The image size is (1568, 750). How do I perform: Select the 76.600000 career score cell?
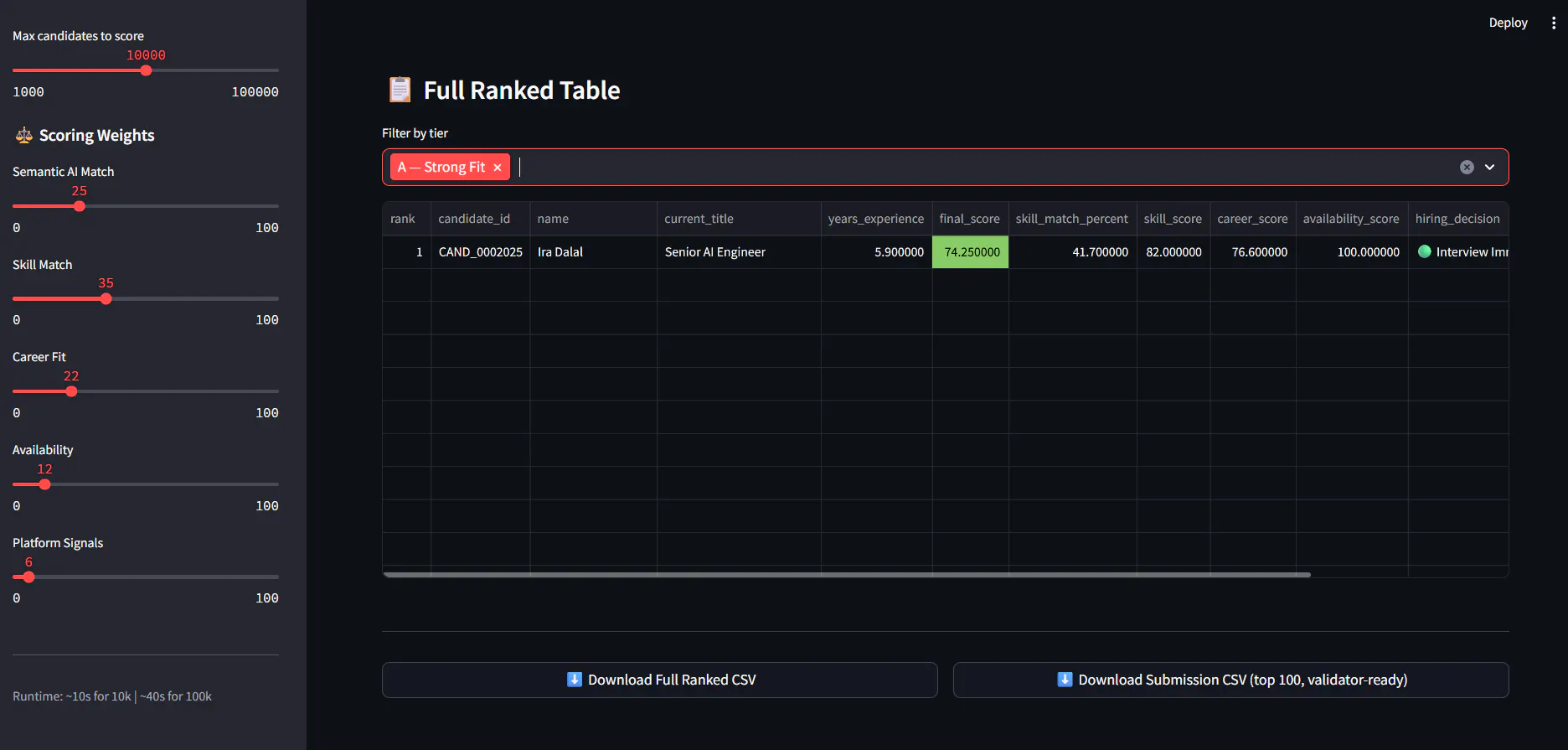pos(1253,252)
